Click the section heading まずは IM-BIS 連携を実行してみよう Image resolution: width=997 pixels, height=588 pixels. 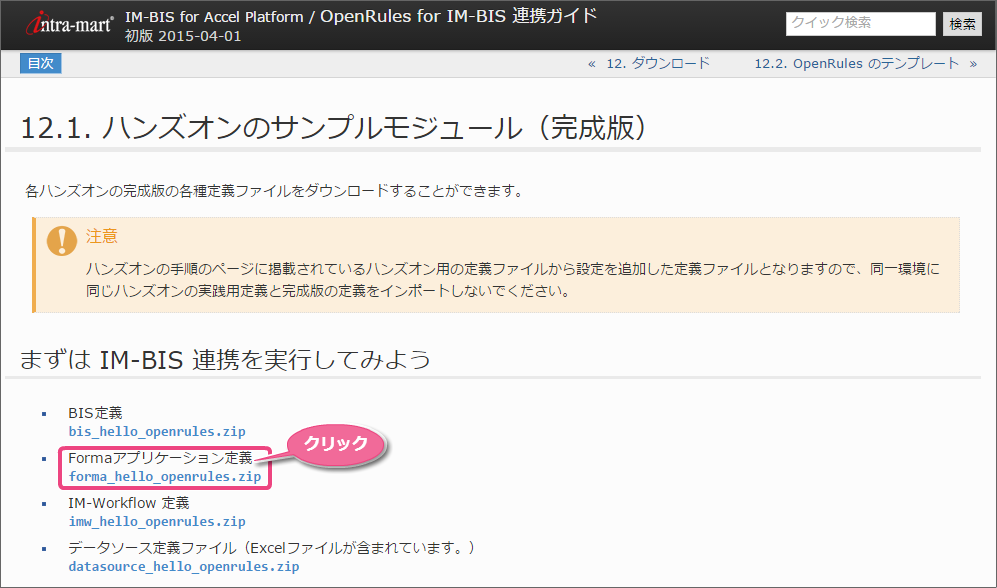click(x=225, y=360)
